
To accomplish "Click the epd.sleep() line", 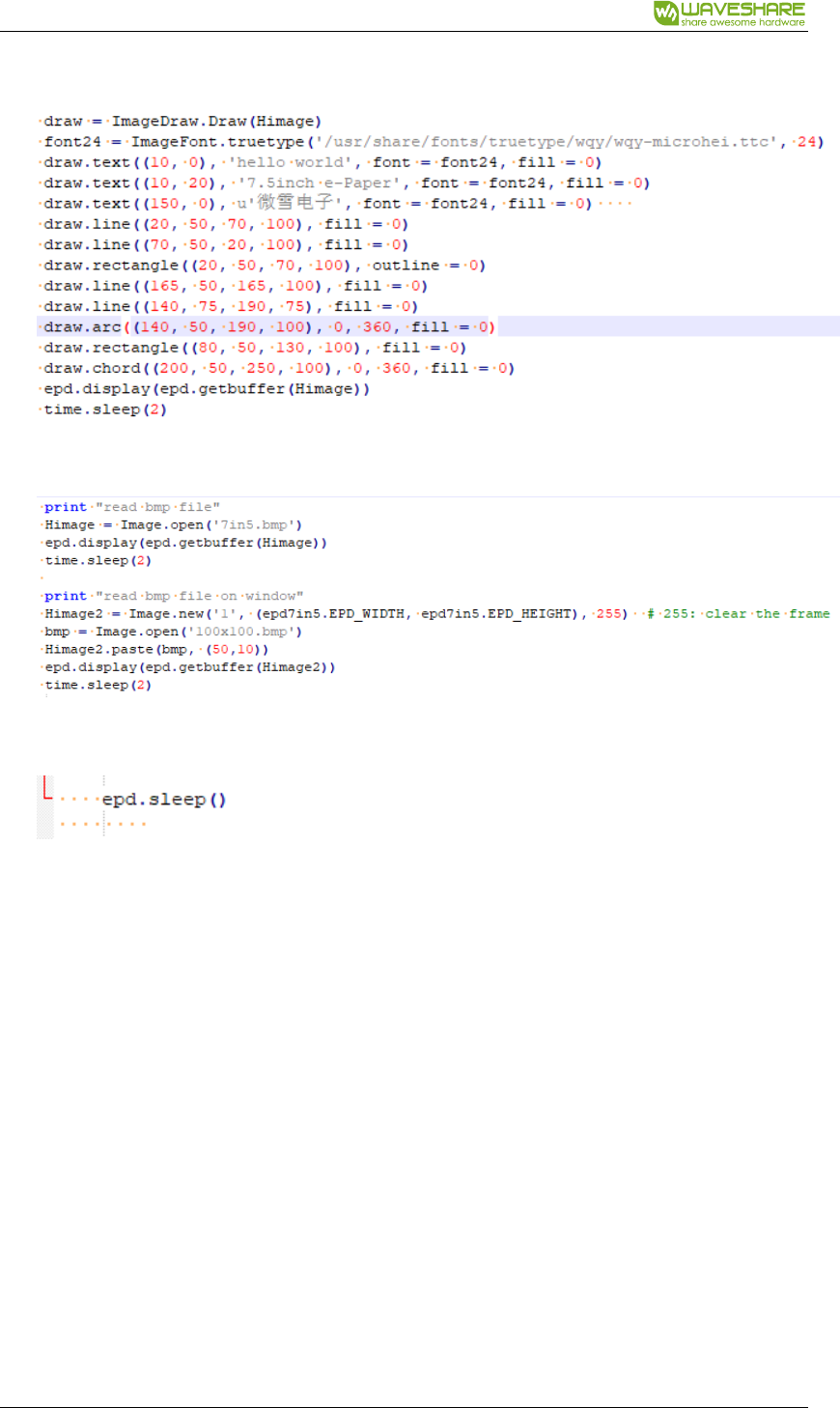I will (x=164, y=800).
